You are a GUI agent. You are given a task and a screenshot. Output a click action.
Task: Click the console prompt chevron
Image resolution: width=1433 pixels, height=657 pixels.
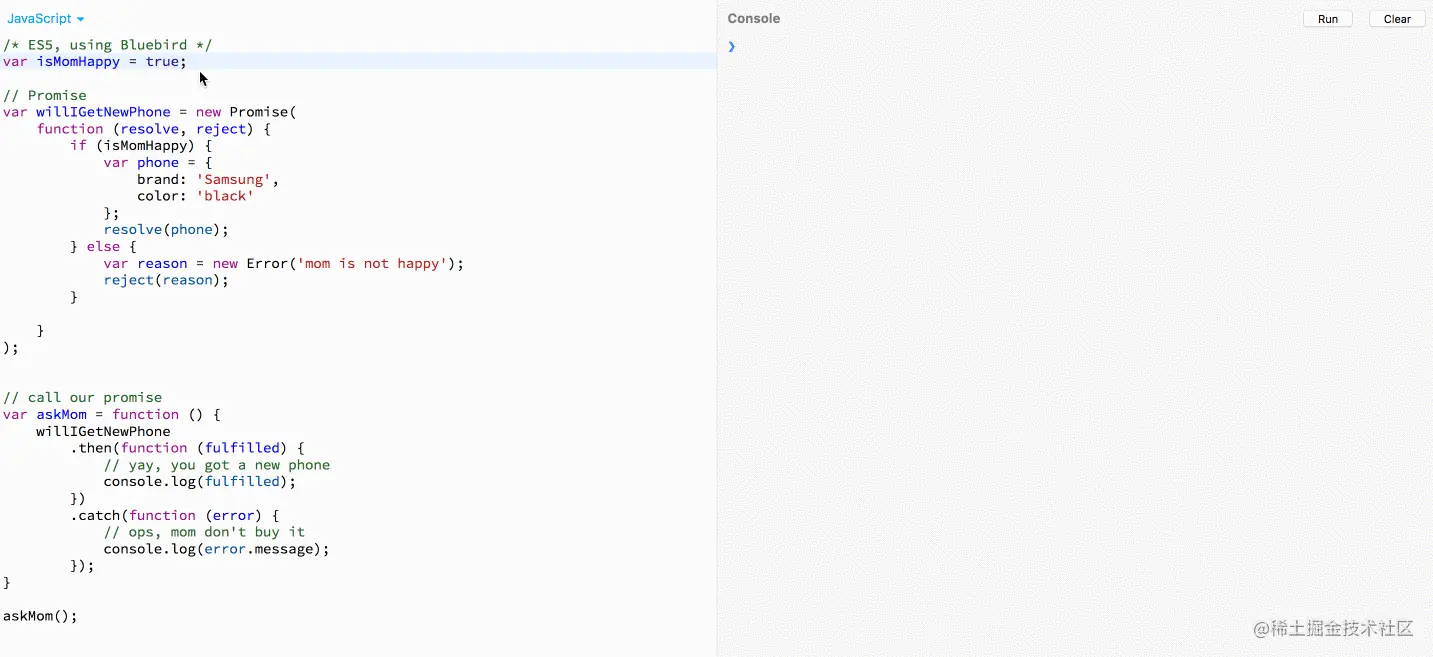pos(731,46)
